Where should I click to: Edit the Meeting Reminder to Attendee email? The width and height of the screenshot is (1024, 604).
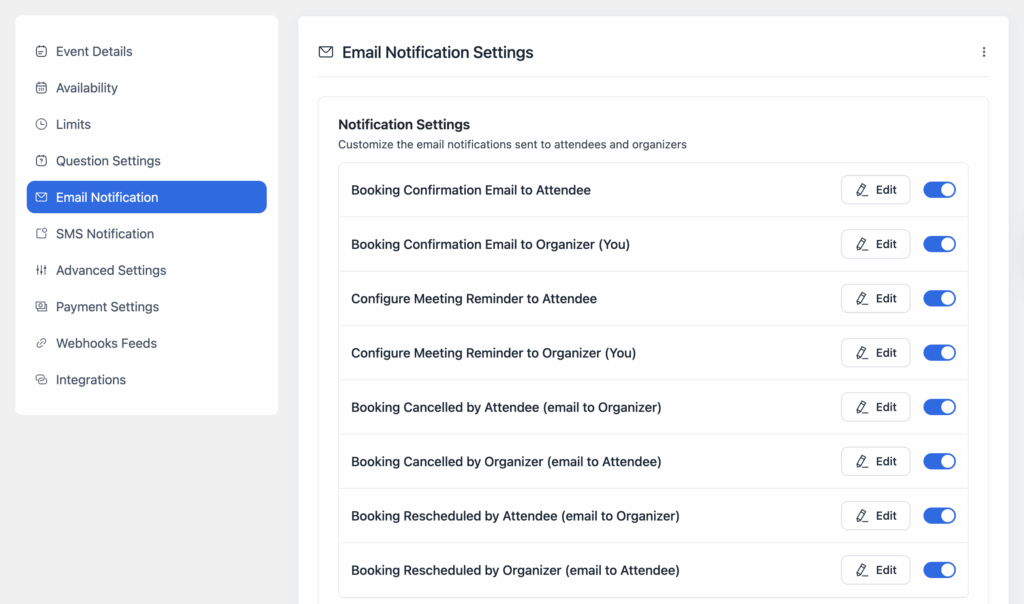pos(875,298)
